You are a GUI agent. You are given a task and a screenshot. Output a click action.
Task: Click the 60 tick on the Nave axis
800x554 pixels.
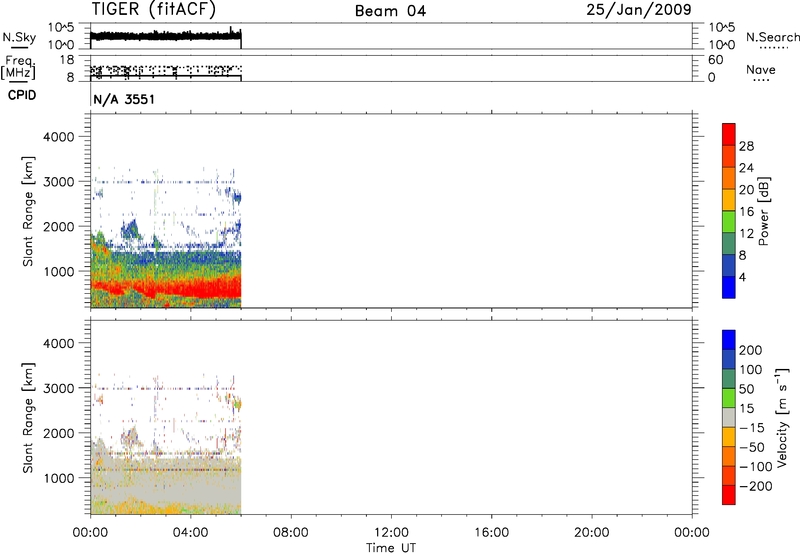click(x=716, y=60)
